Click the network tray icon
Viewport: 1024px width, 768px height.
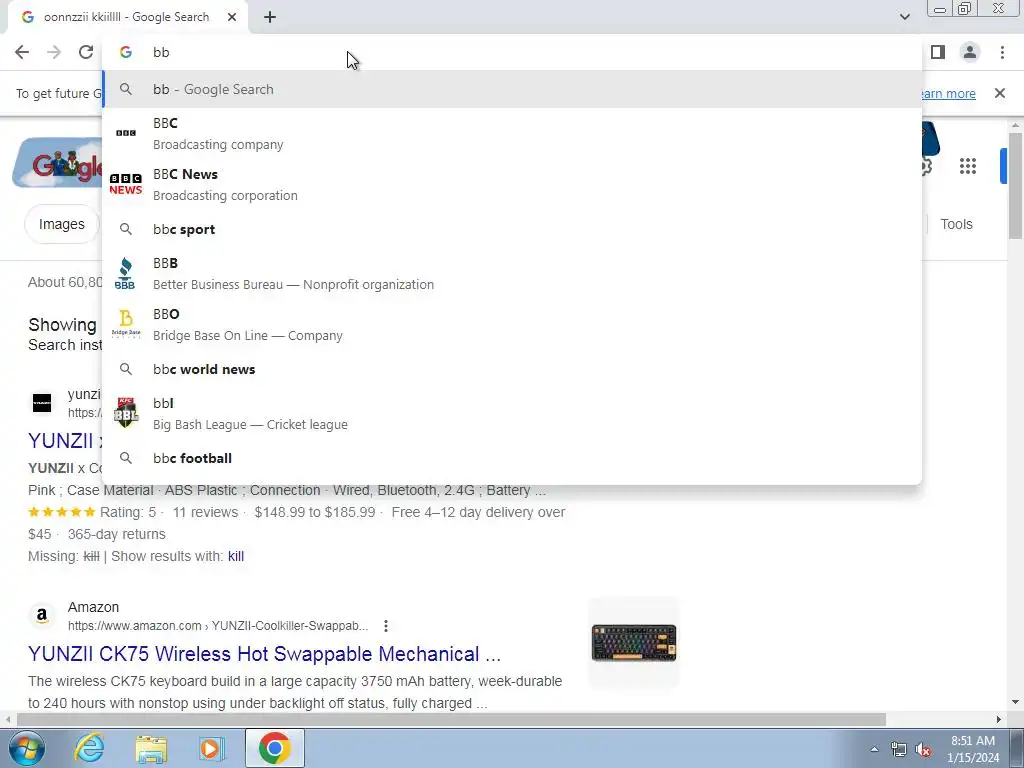(899, 749)
